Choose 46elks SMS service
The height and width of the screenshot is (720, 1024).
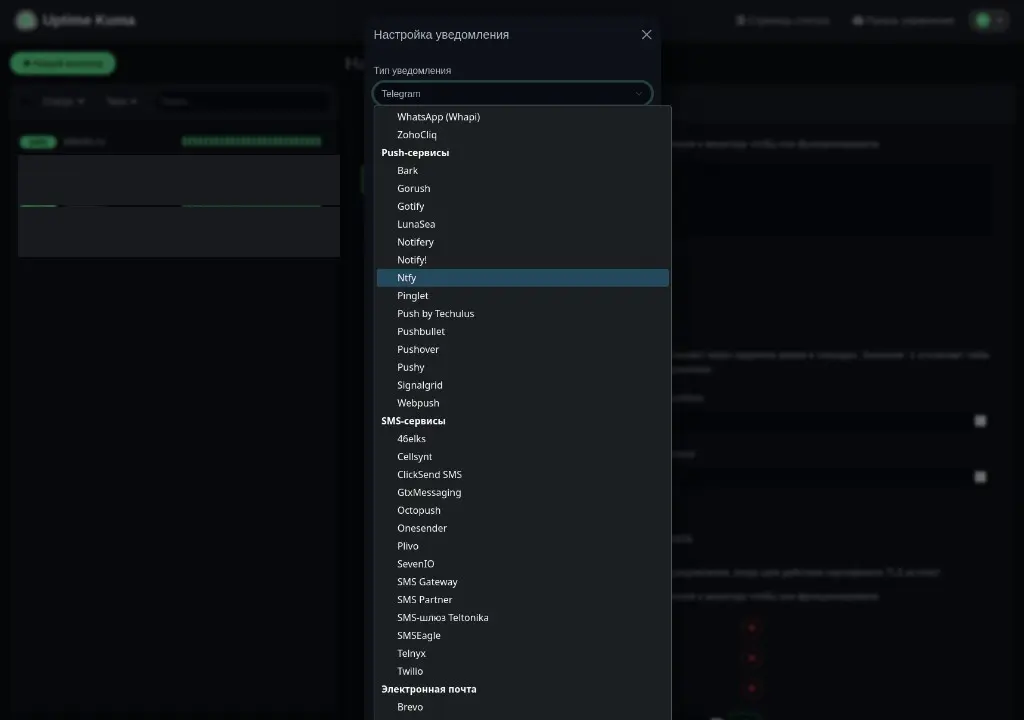point(522,439)
